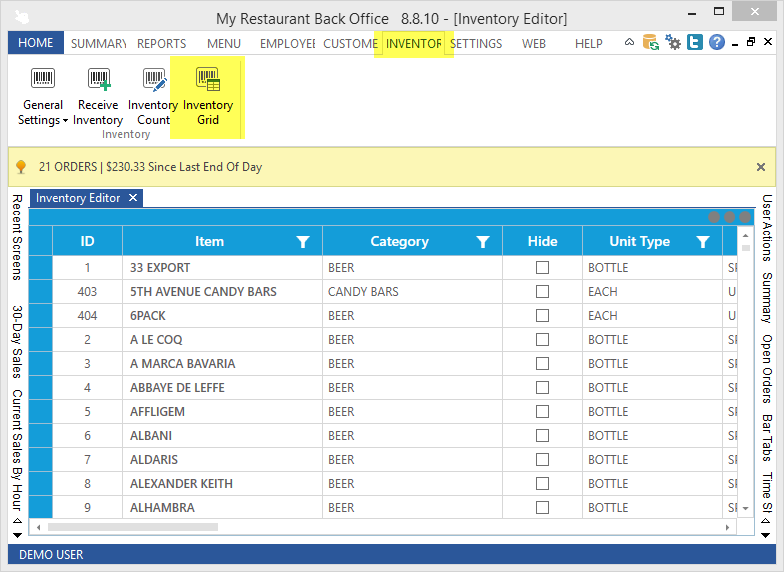Image resolution: width=784 pixels, height=572 pixels.
Task: Click the horizontal scrollbar of the grid
Action: coord(133,526)
